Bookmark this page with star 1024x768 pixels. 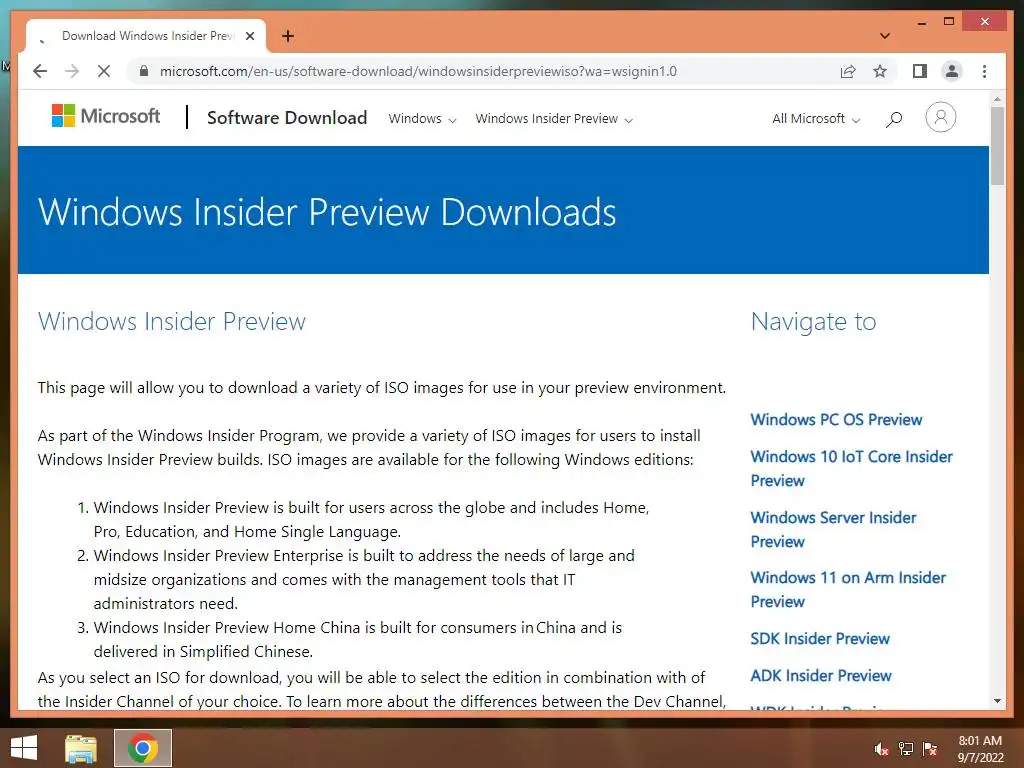tap(880, 71)
